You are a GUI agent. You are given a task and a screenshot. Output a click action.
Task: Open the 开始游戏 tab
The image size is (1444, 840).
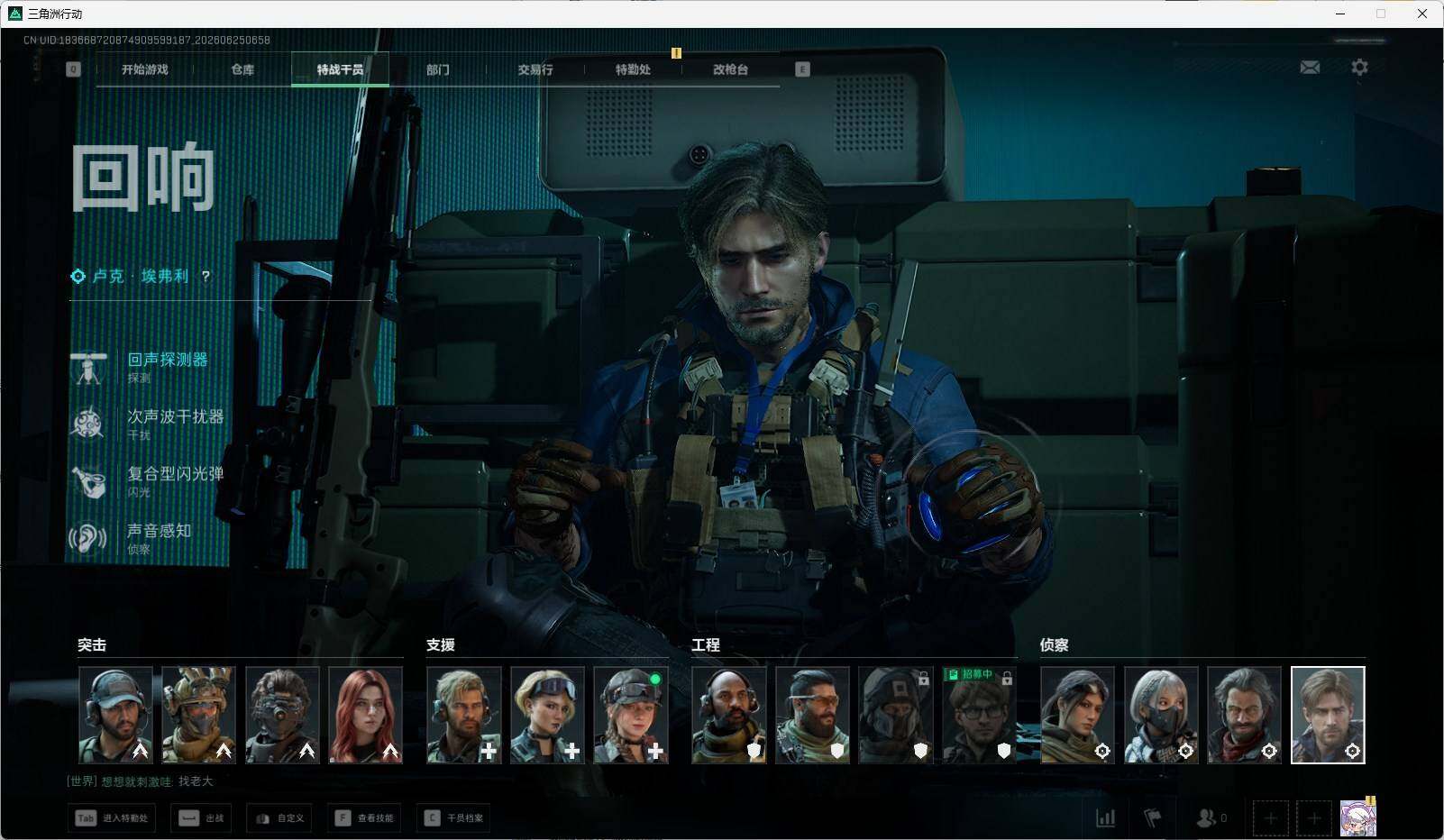[145, 69]
